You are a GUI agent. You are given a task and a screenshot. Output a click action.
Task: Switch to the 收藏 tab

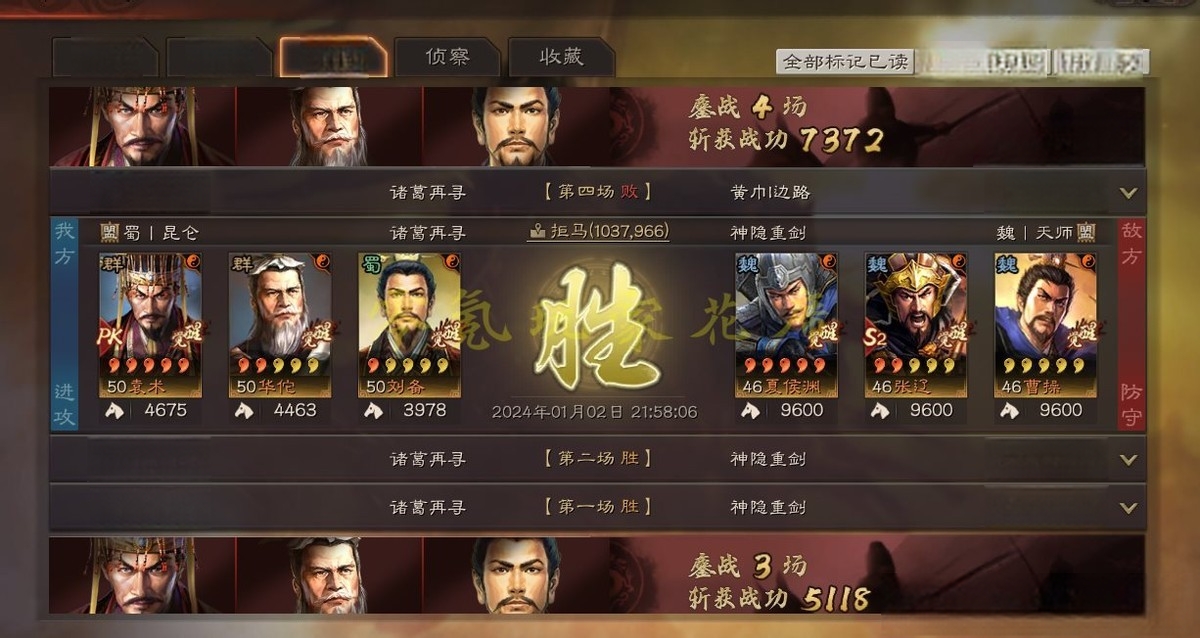coord(561,57)
